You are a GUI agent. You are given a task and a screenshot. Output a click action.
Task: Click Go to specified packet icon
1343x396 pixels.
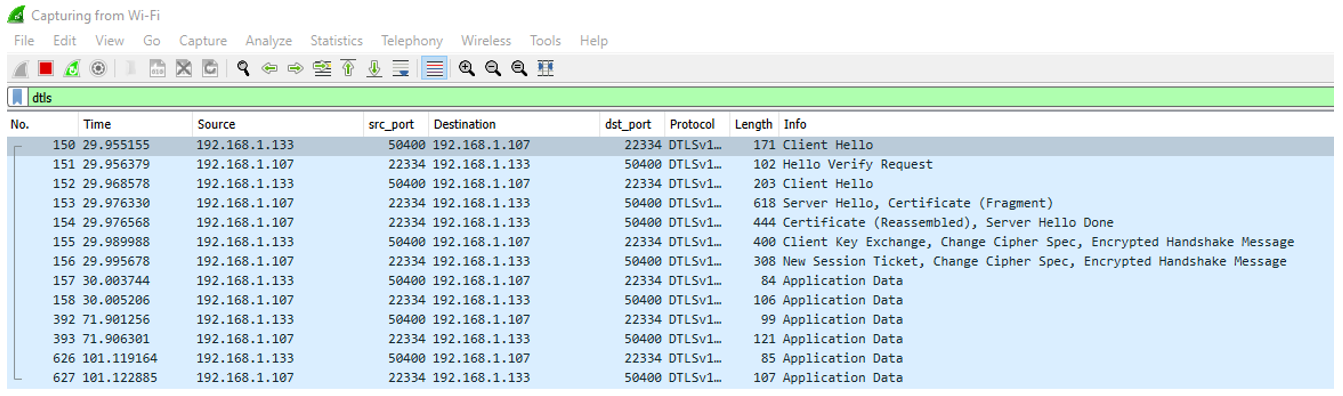pos(322,68)
